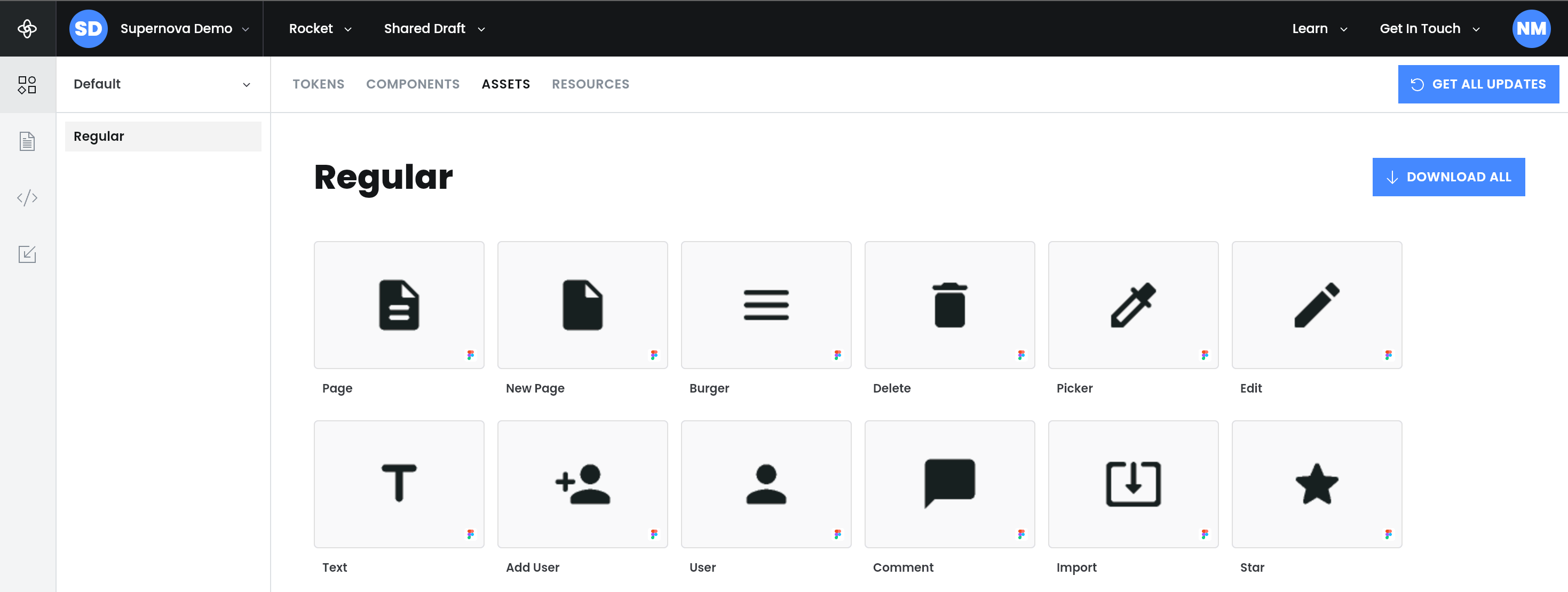Switch to the Tokens tab
Image resolution: width=1568 pixels, height=592 pixels.
point(318,84)
